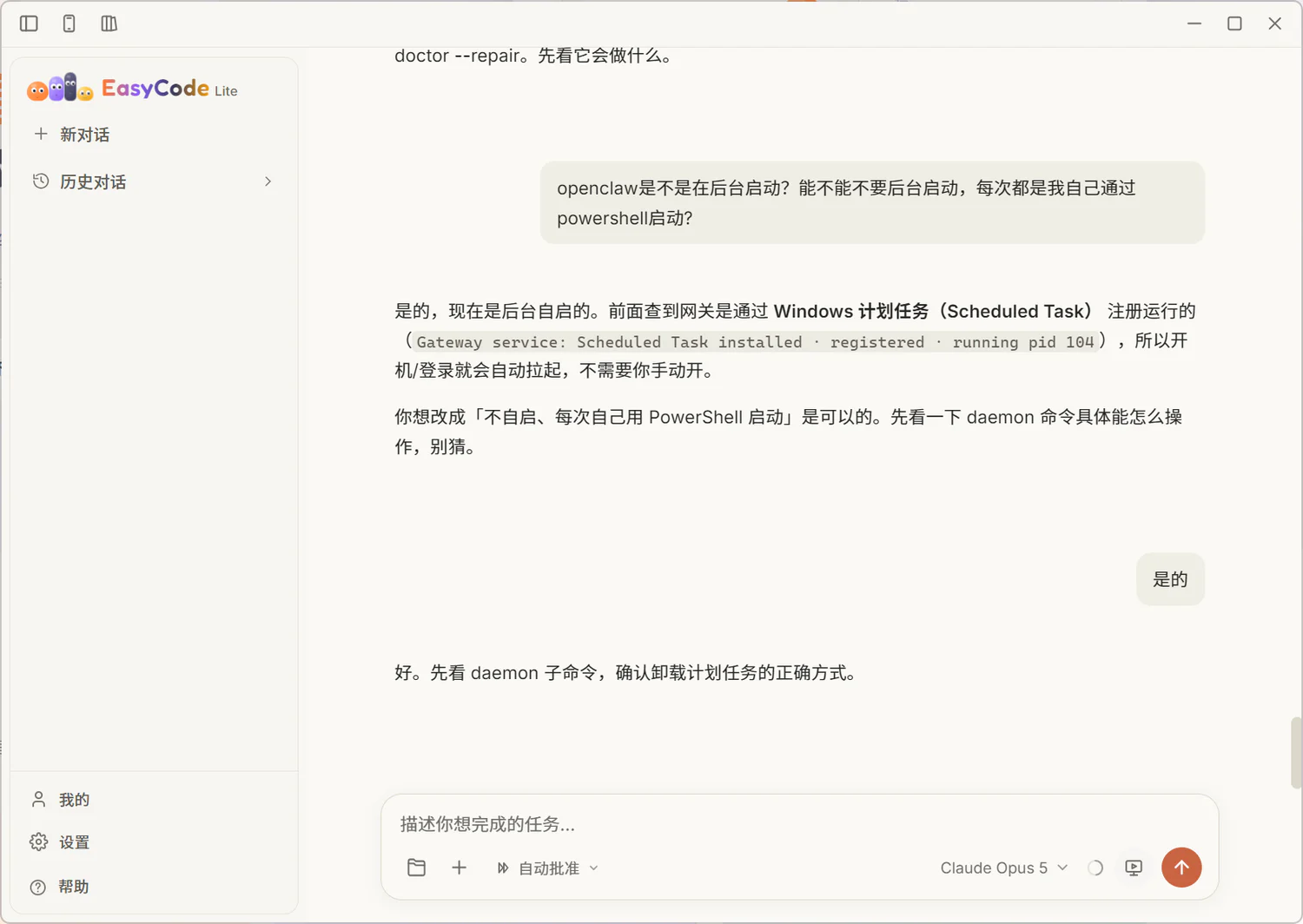
Task: Open the Claude Opus 5 model selector
Action: [1004, 868]
